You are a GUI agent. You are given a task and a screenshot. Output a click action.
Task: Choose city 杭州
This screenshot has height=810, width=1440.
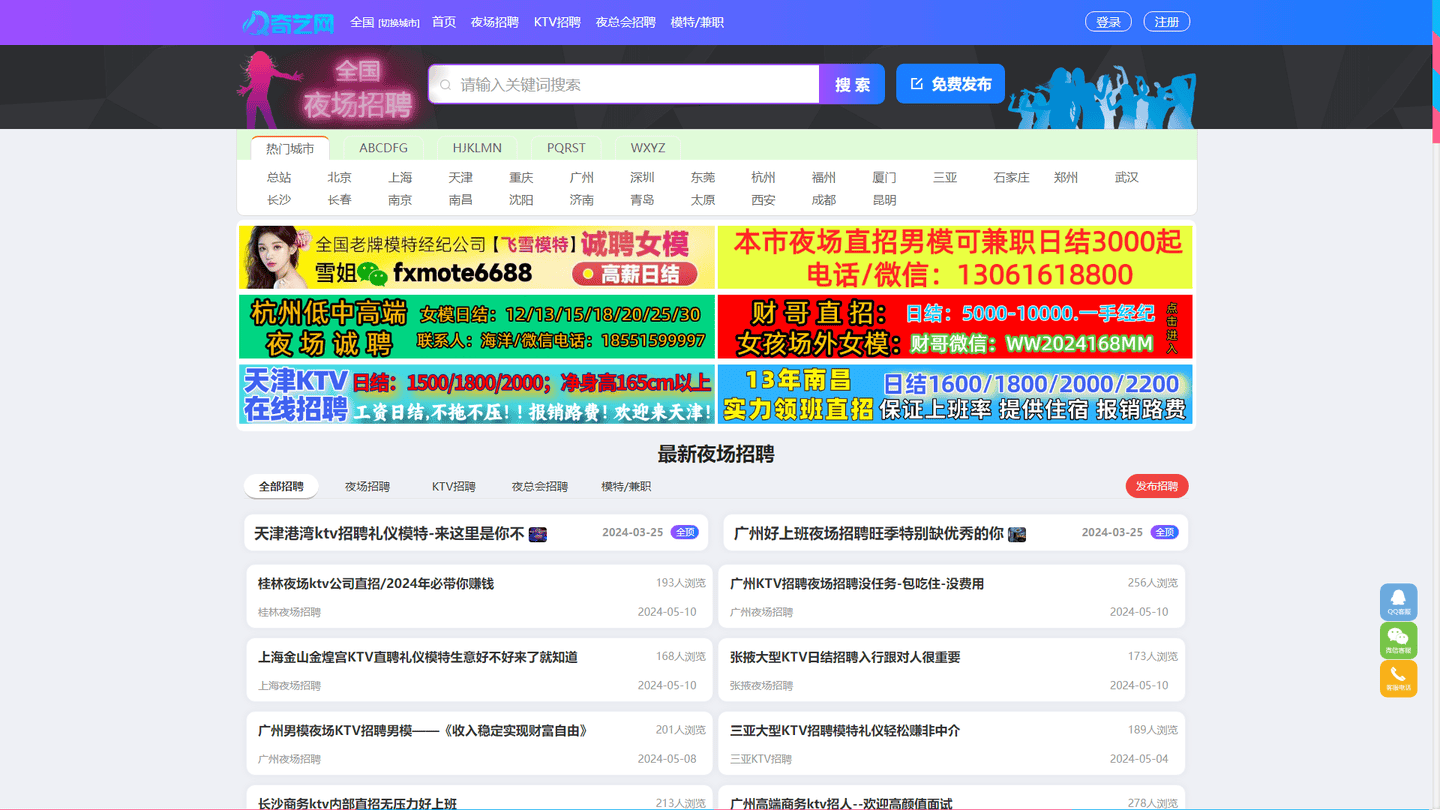pyautogui.click(x=763, y=177)
